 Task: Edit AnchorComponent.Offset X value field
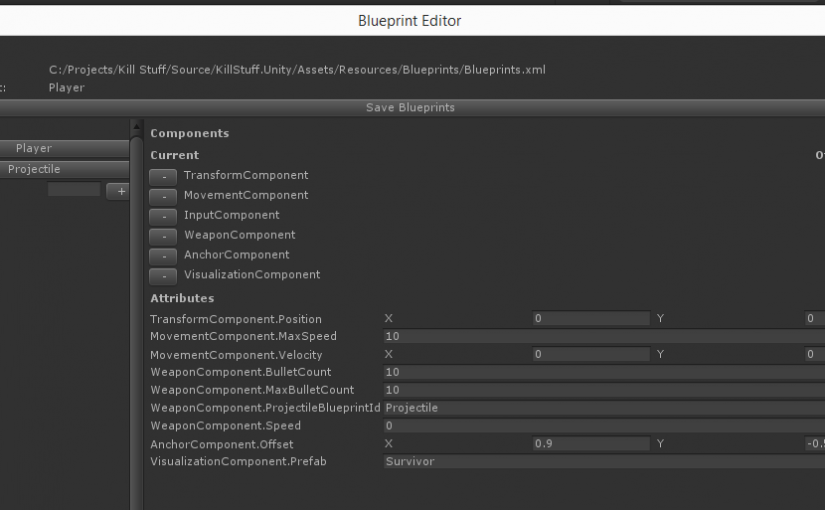pos(590,444)
